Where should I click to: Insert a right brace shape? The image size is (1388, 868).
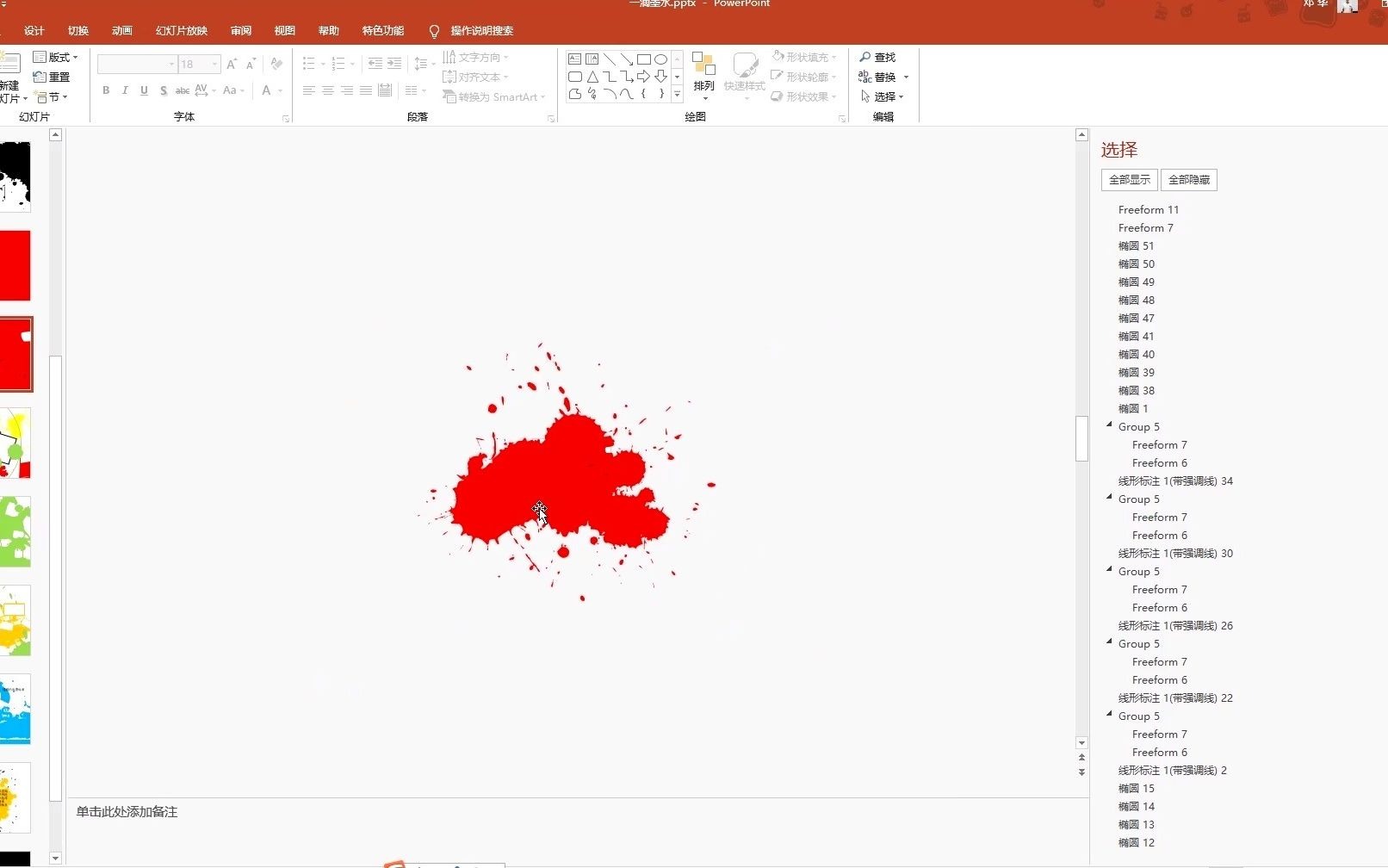(660, 94)
